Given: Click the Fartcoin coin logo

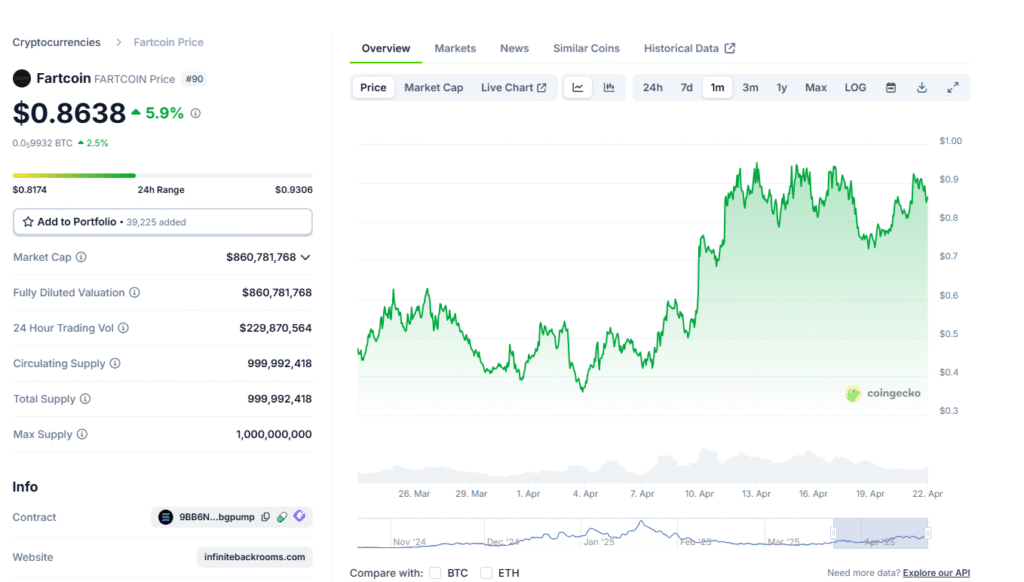Looking at the screenshot, I should tap(22, 78).
